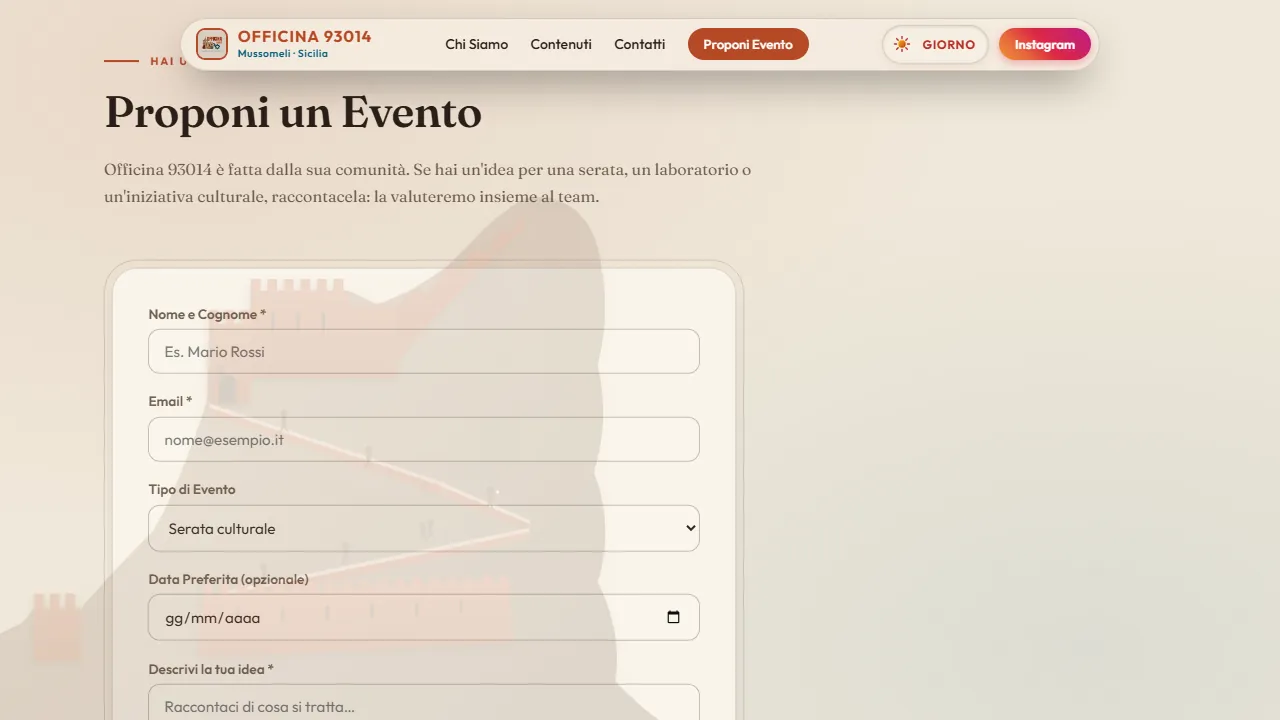Screen dimensions: 1280x720
Task: Click the Tipo di Evento label
Action: 192,490
